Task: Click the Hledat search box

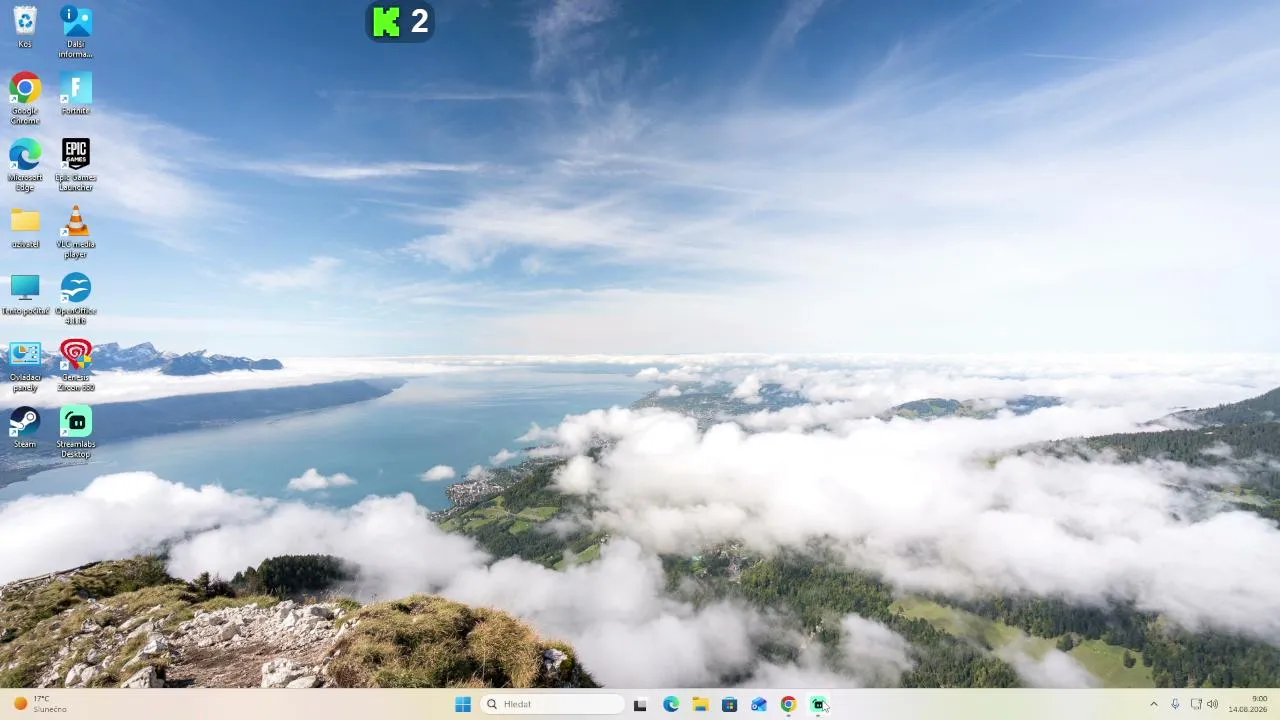Action: click(552, 704)
